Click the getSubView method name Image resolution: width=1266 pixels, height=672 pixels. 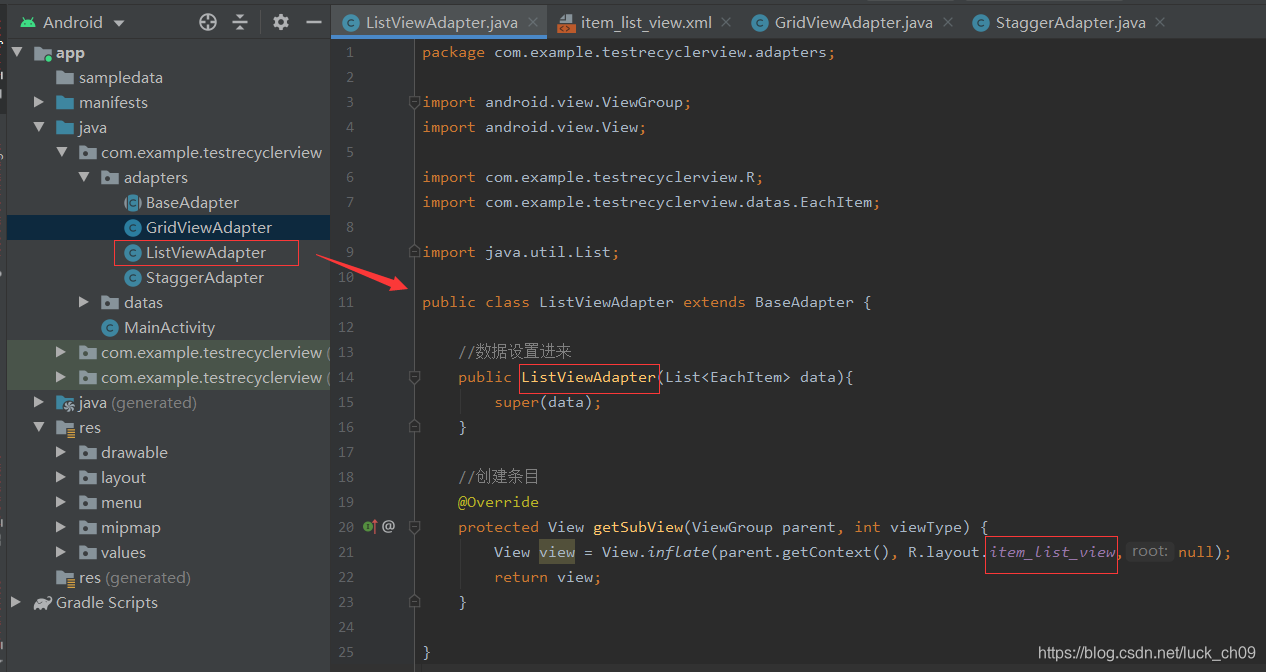638,527
